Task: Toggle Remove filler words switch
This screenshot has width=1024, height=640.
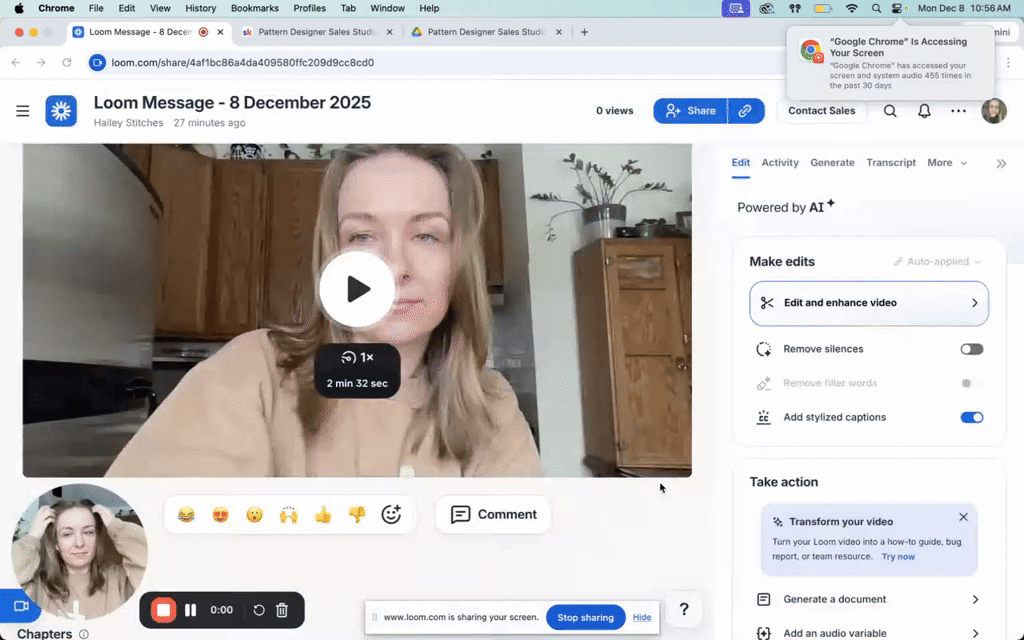Action: (972, 383)
